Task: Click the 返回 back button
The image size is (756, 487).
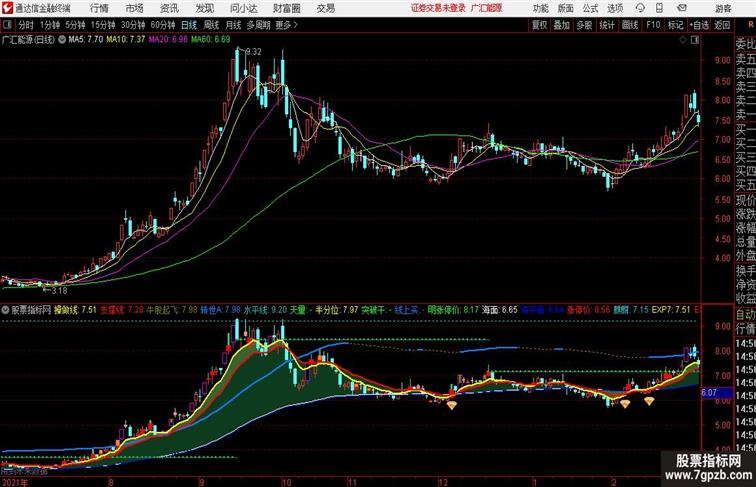Action: pyautogui.click(x=722, y=25)
